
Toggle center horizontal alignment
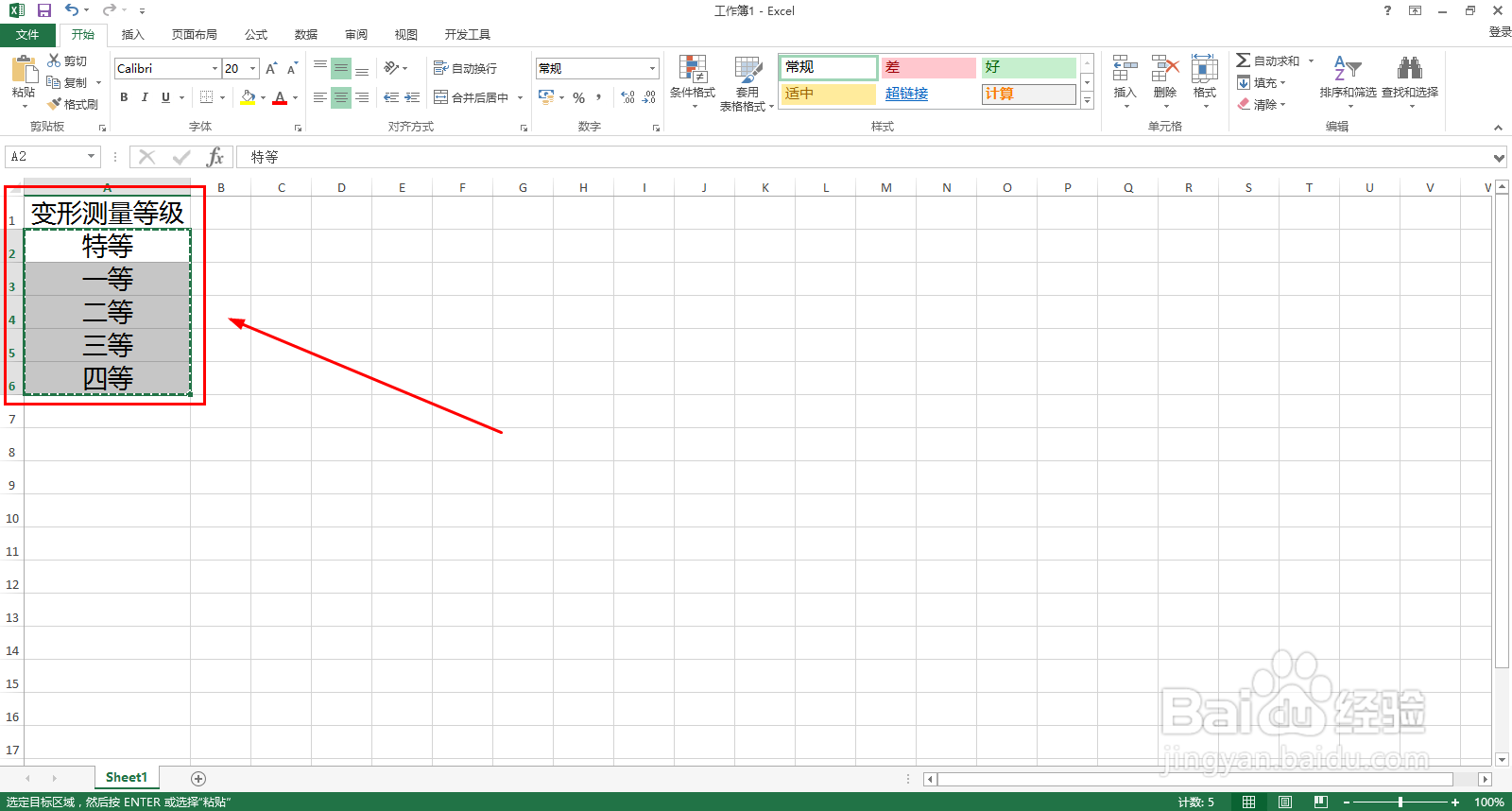[341, 97]
